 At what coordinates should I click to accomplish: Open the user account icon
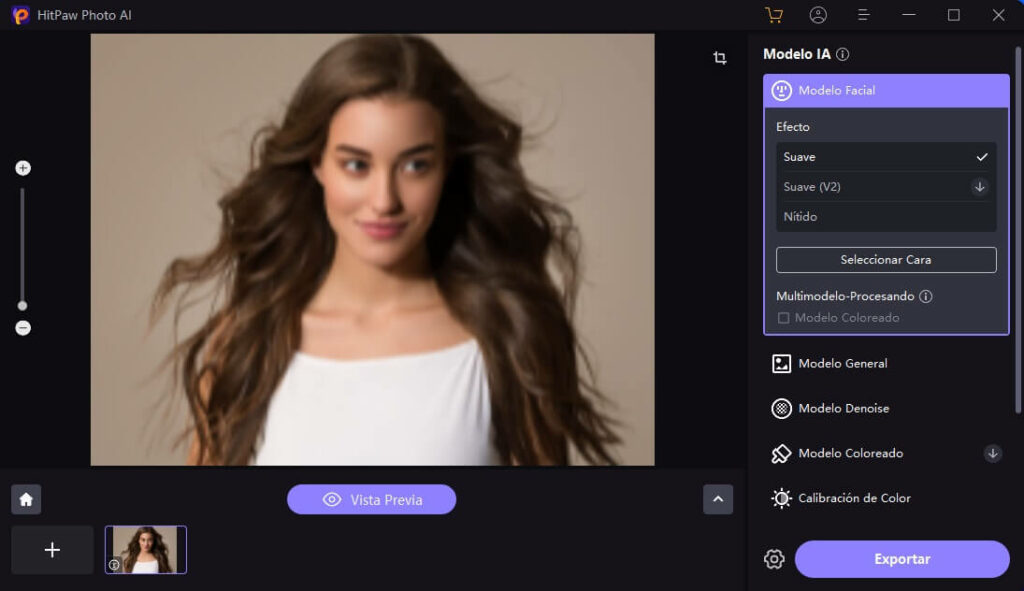tap(818, 15)
